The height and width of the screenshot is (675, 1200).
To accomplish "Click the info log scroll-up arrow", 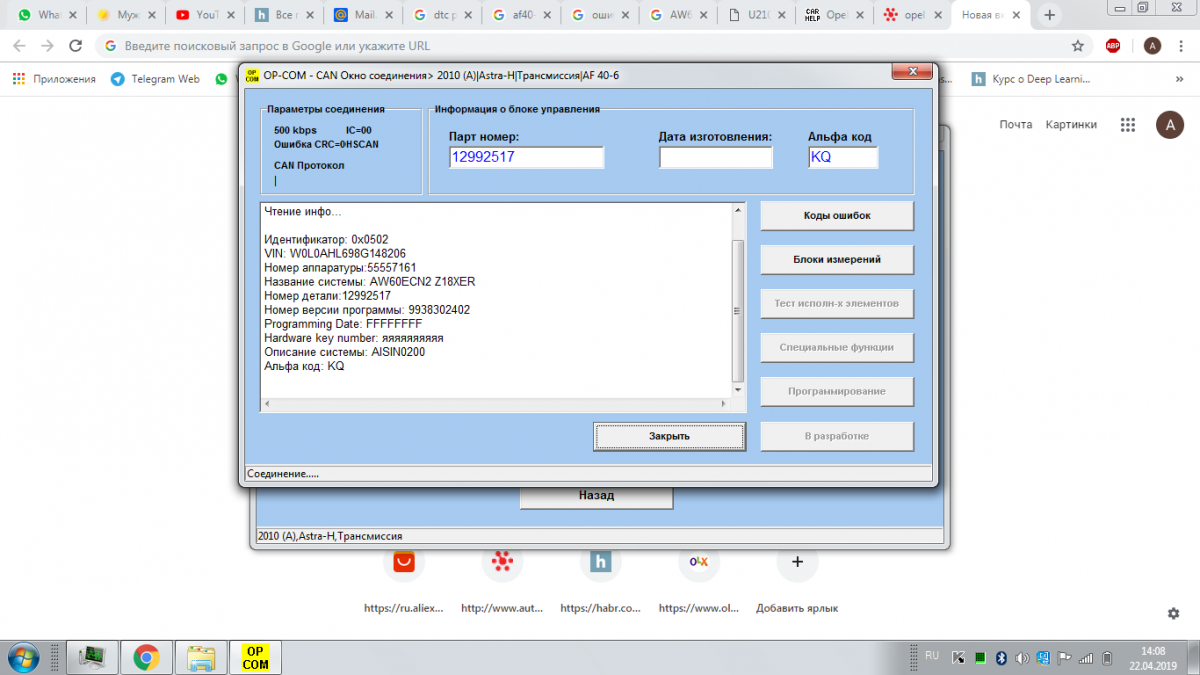I will point(738,210).
